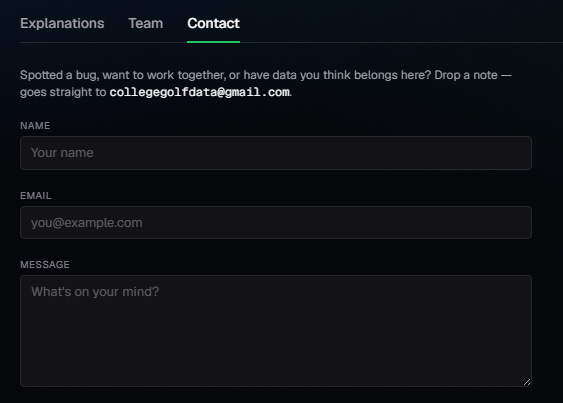Select the Contact tab
563x403 pixels.
pos(213,23)
